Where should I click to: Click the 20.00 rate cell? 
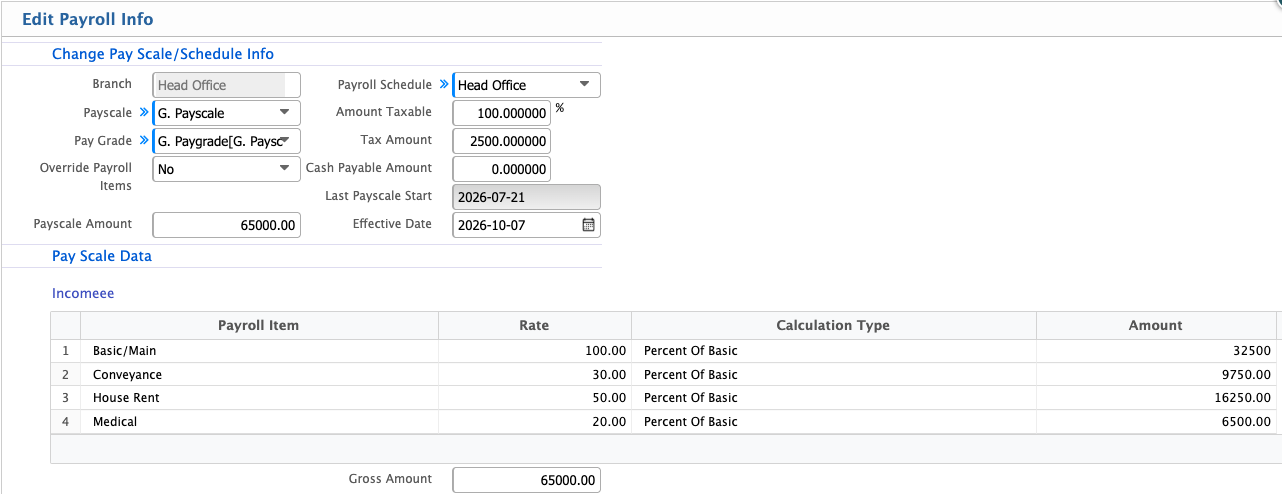coord(534,422)
